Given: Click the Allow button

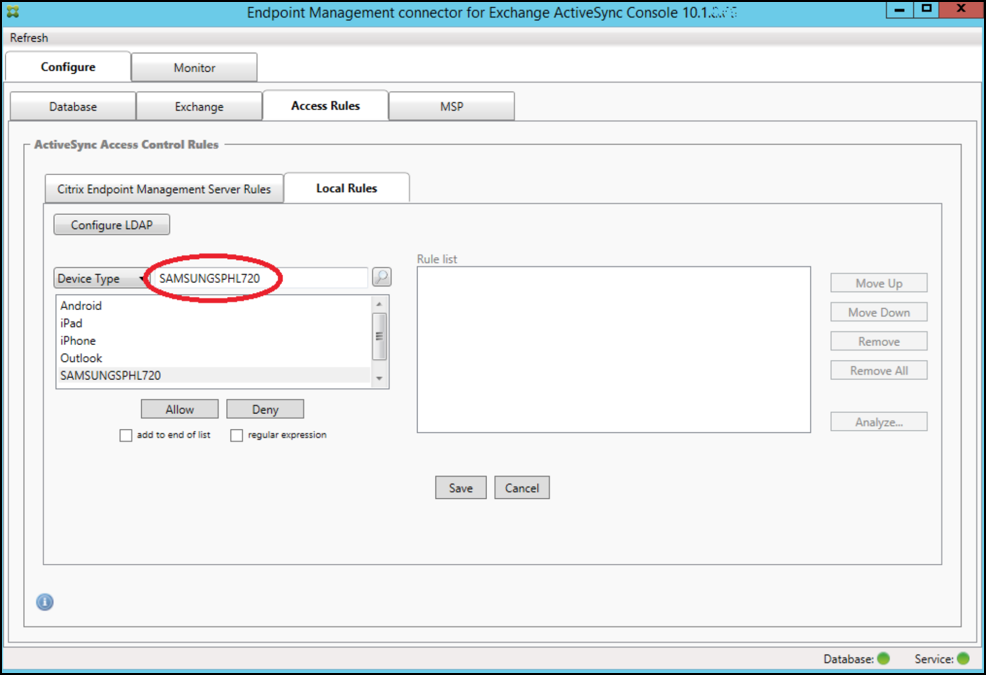Looking at the screenshot, I should tap(180, 409).
